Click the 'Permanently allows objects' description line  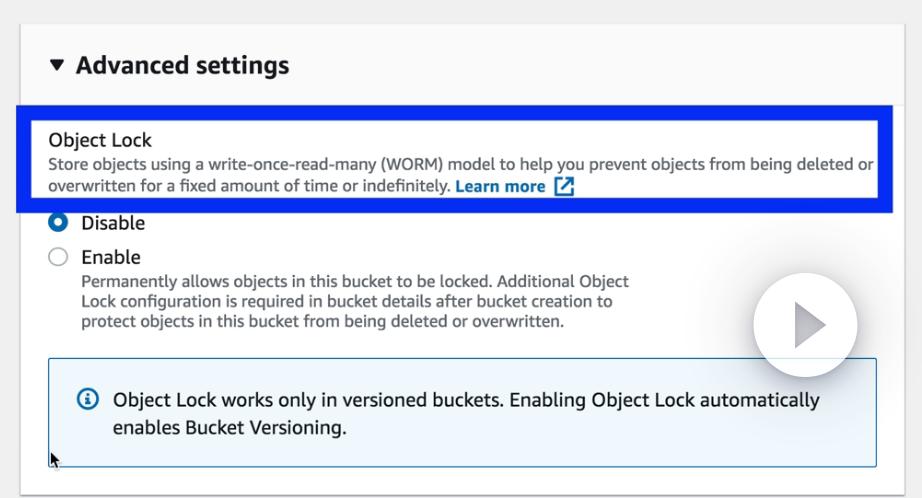tap(355, 282)
